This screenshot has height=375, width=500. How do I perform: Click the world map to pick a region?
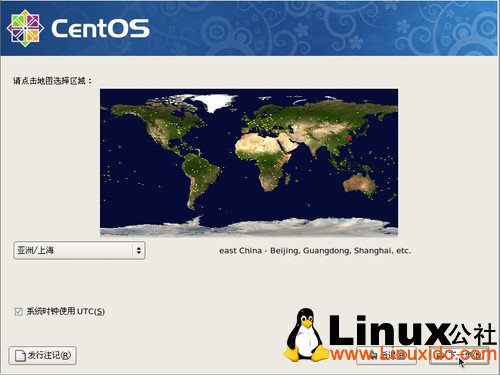tap(249, 162)
